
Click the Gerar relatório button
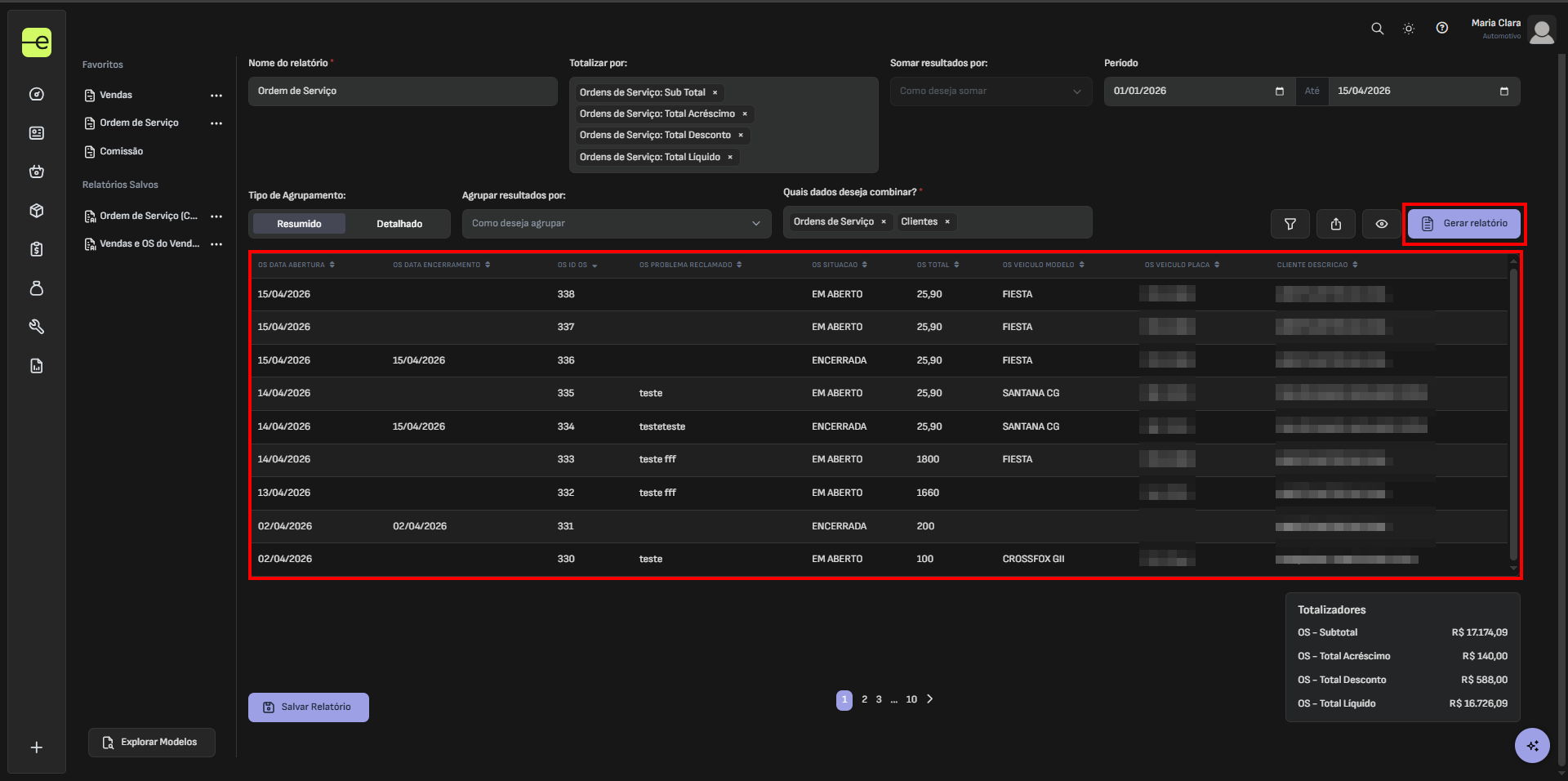(1464, 224)
